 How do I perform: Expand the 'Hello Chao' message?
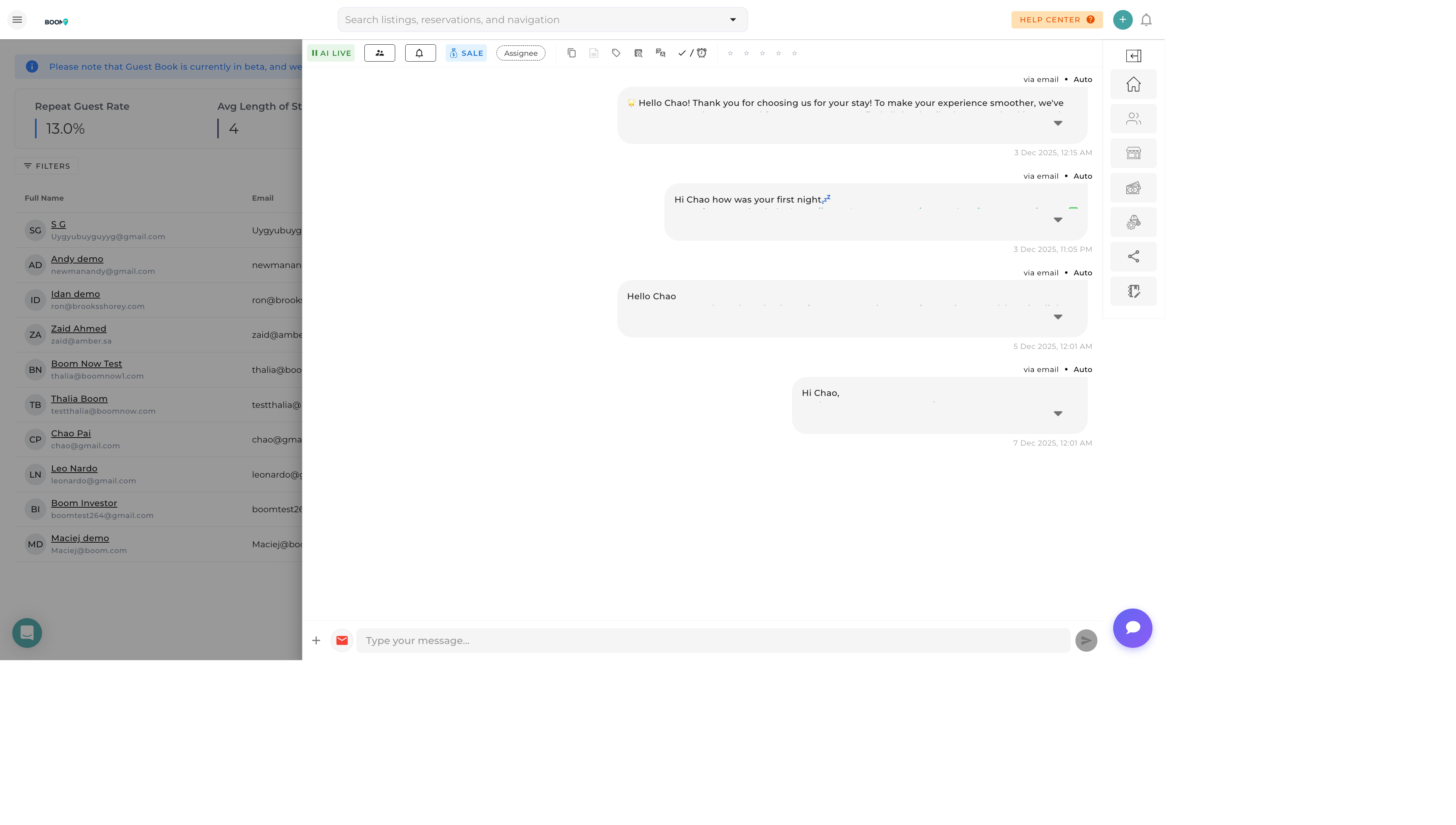coord(1058,317)
